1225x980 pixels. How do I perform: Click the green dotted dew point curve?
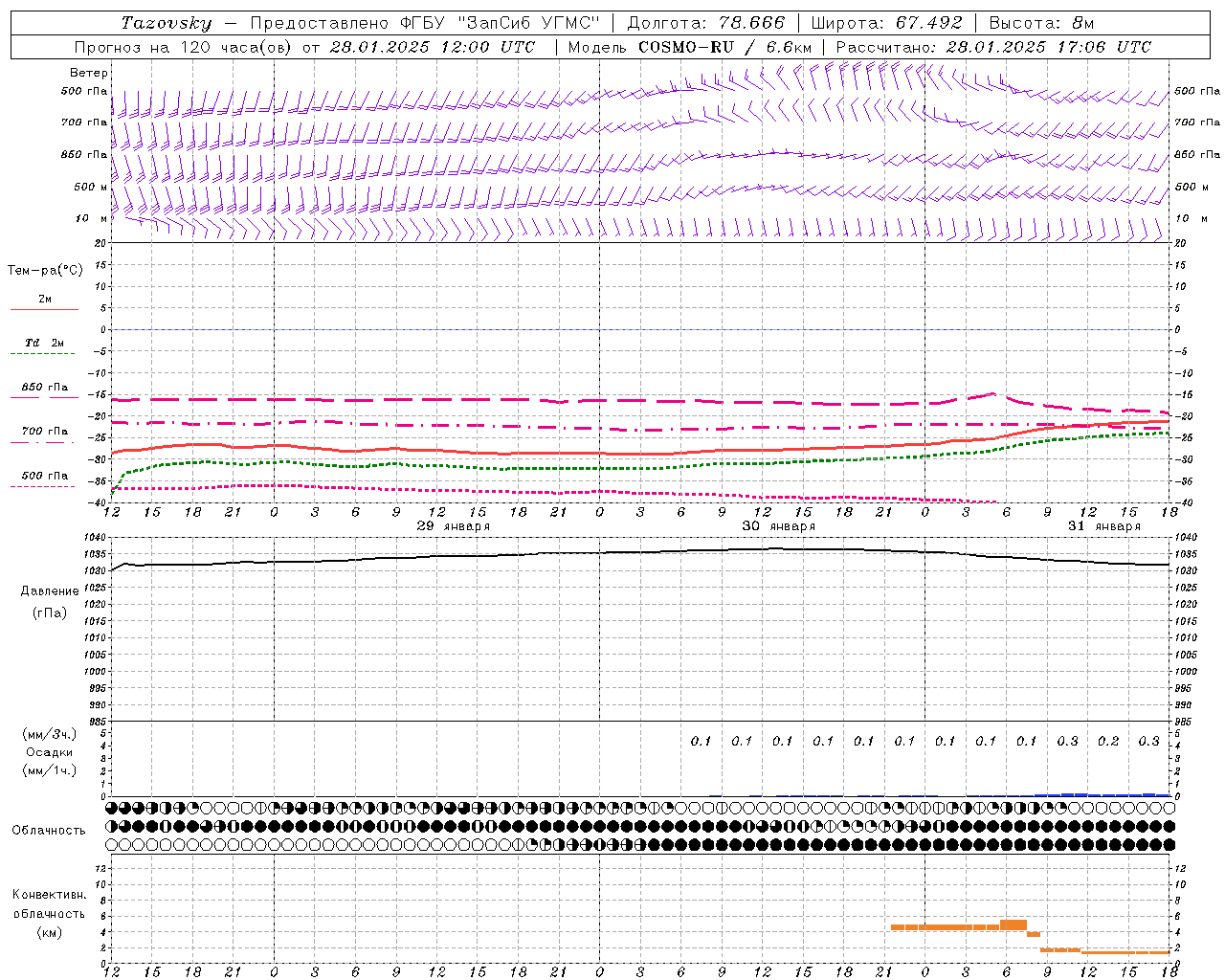click(x=641, y=467)
